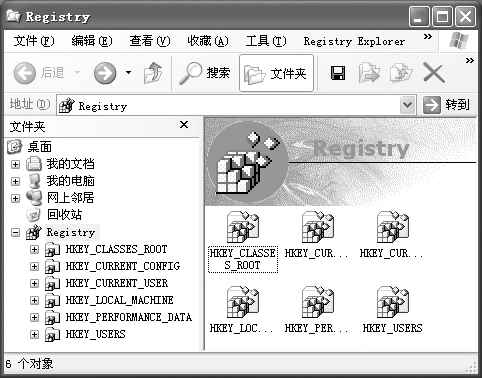Click the copy-to-folder toolbar icon
This screenshot has width=482, height=378.
pos(401,73)
